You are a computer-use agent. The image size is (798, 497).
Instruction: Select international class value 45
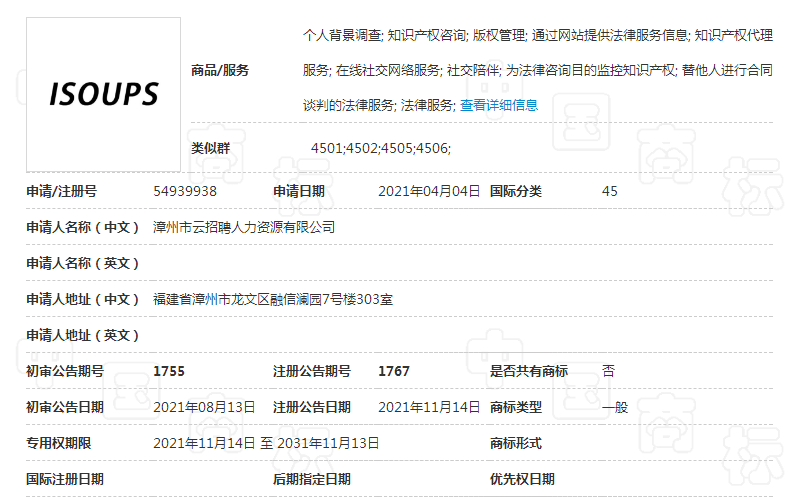coord(610,191)
